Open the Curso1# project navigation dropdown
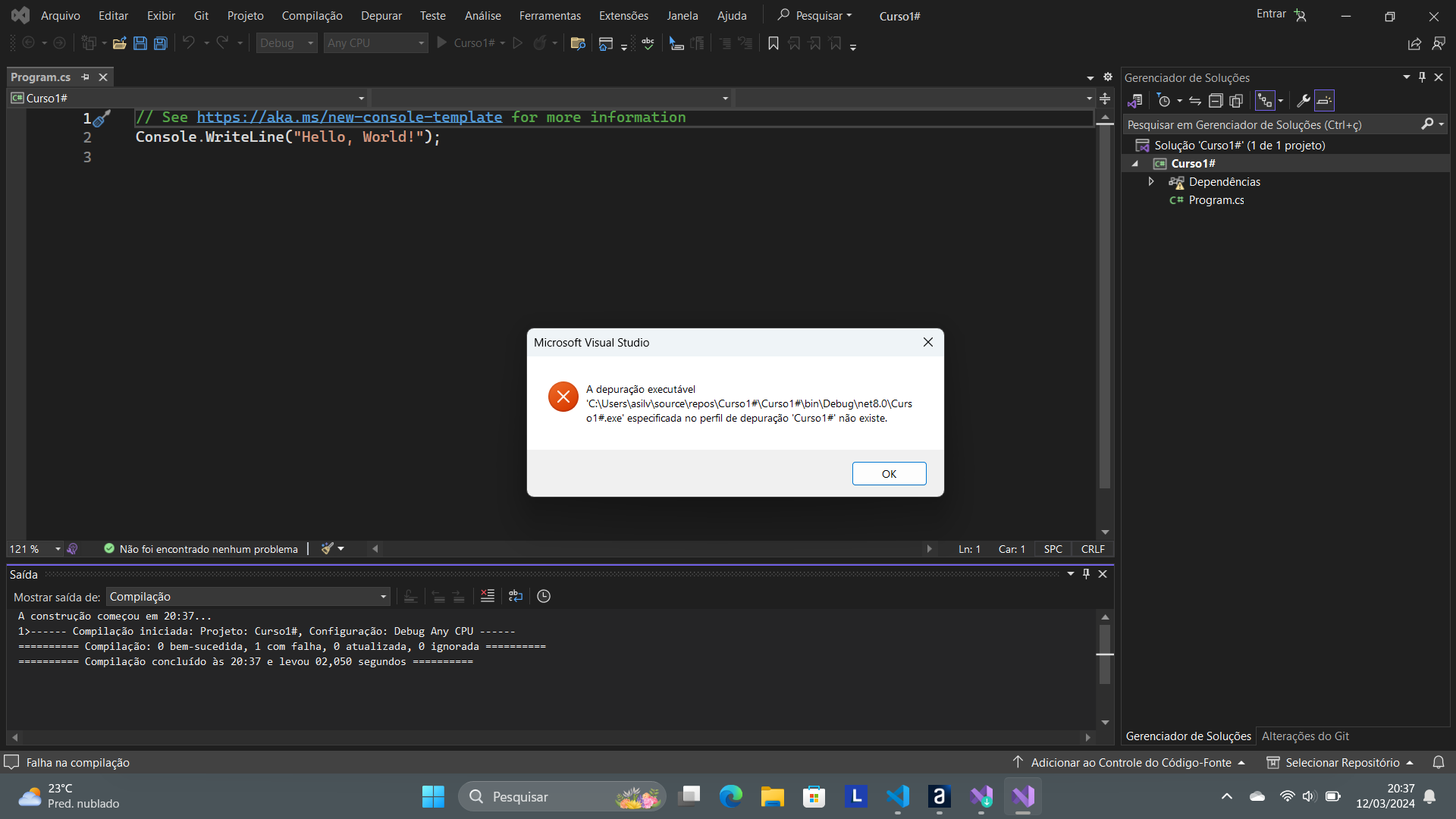Image resolution: width=1456 pixels, height=819 pixels. (x=187, y=99)
